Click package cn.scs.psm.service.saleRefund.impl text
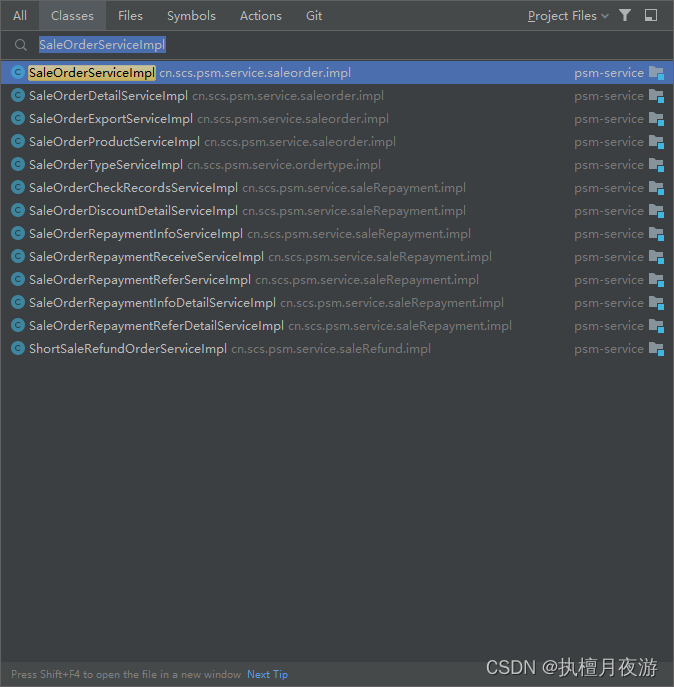Screen dimensions: 674x687 tap(331, 349)
